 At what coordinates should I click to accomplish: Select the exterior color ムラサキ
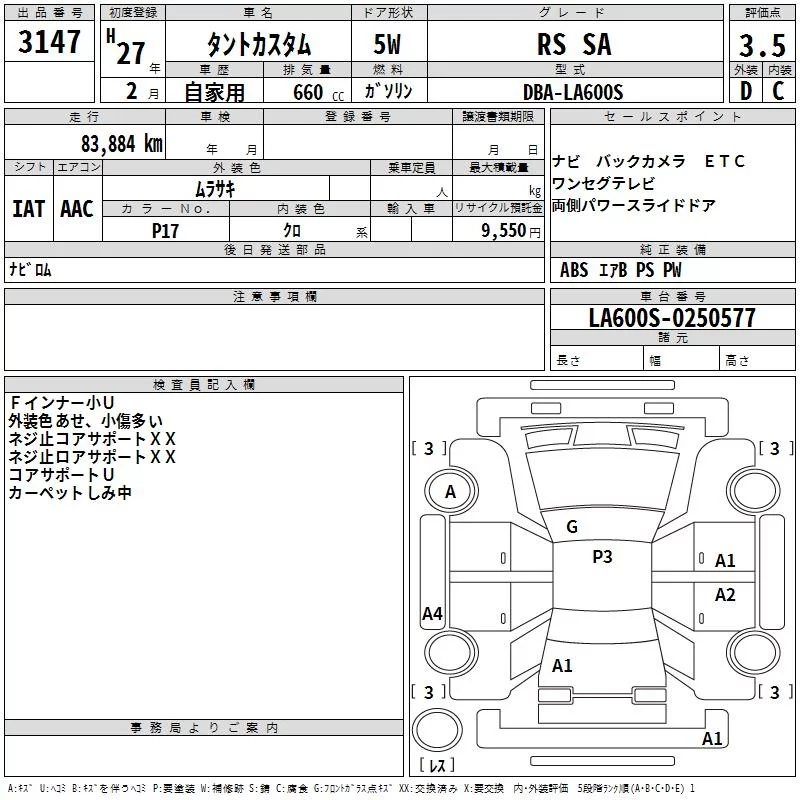coord(215,189)
